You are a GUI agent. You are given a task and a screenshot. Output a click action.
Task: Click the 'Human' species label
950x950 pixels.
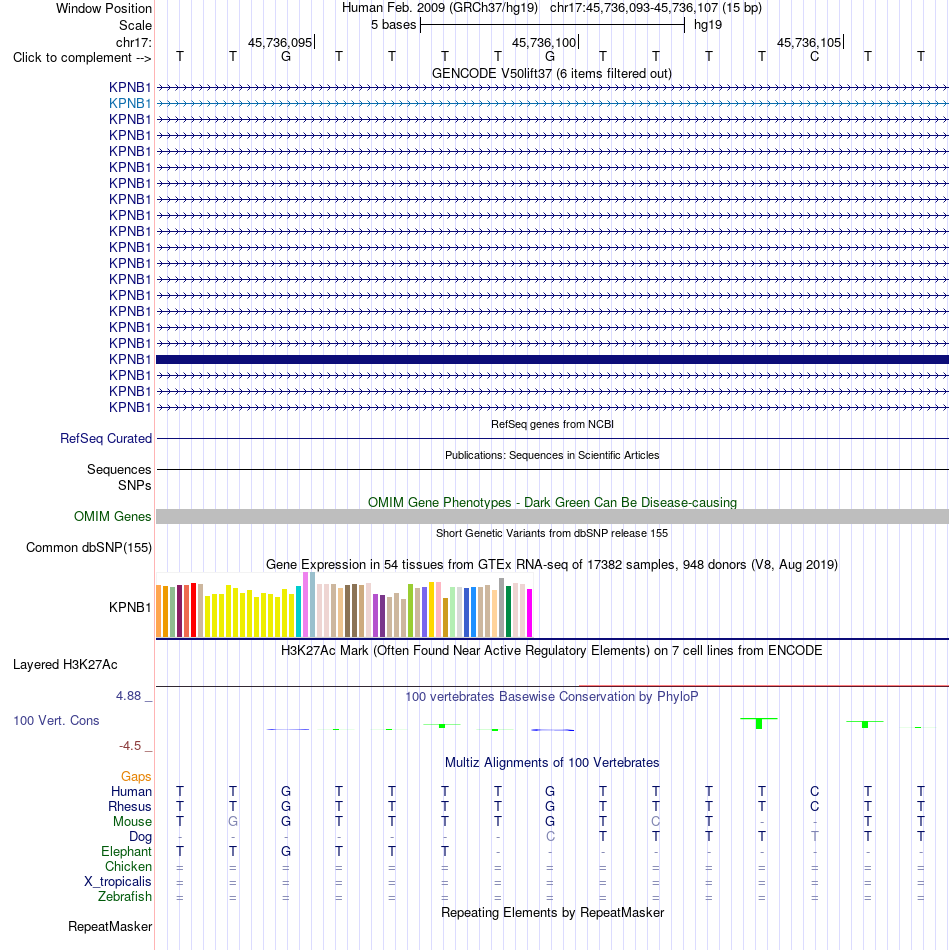click(x=131, y=791)
